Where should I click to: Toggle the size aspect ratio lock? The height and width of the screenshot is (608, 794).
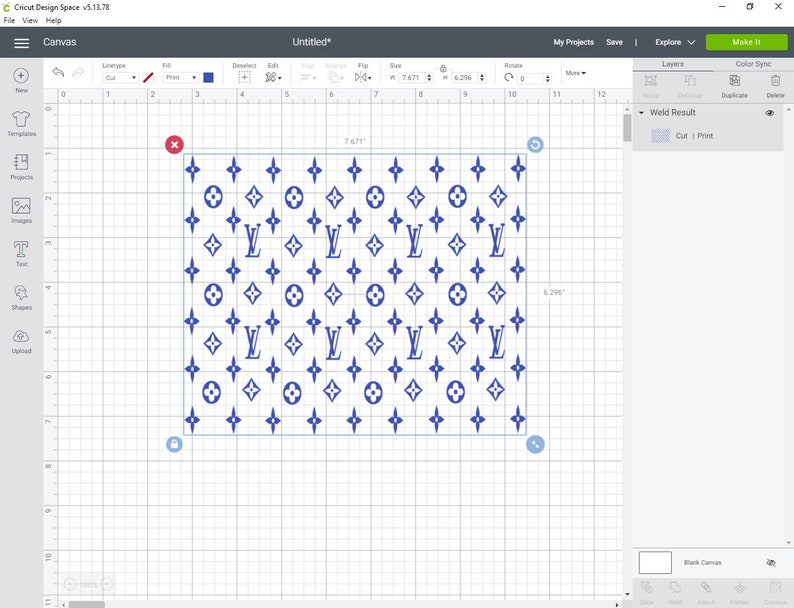[x=443, y=68]
